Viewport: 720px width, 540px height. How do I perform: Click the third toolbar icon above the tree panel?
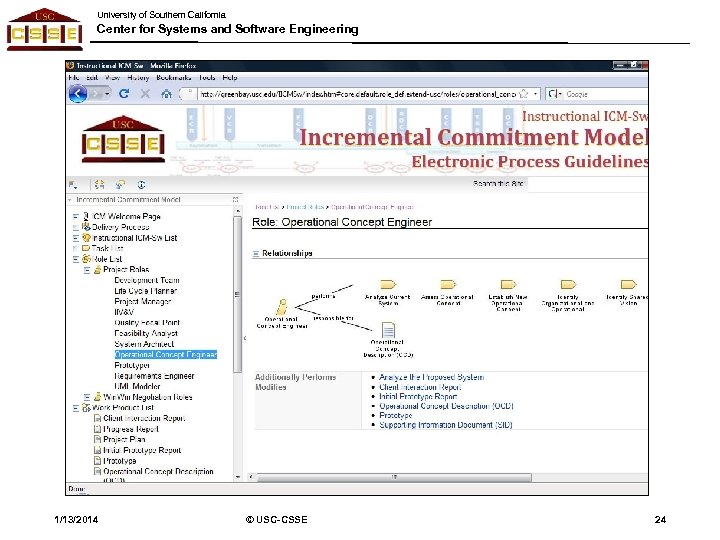click(x=120, y=185)
